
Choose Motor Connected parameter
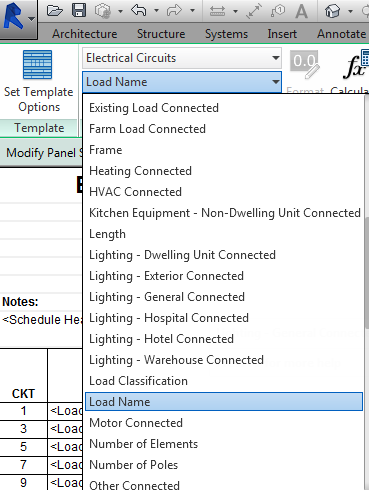tap(224, 423)
